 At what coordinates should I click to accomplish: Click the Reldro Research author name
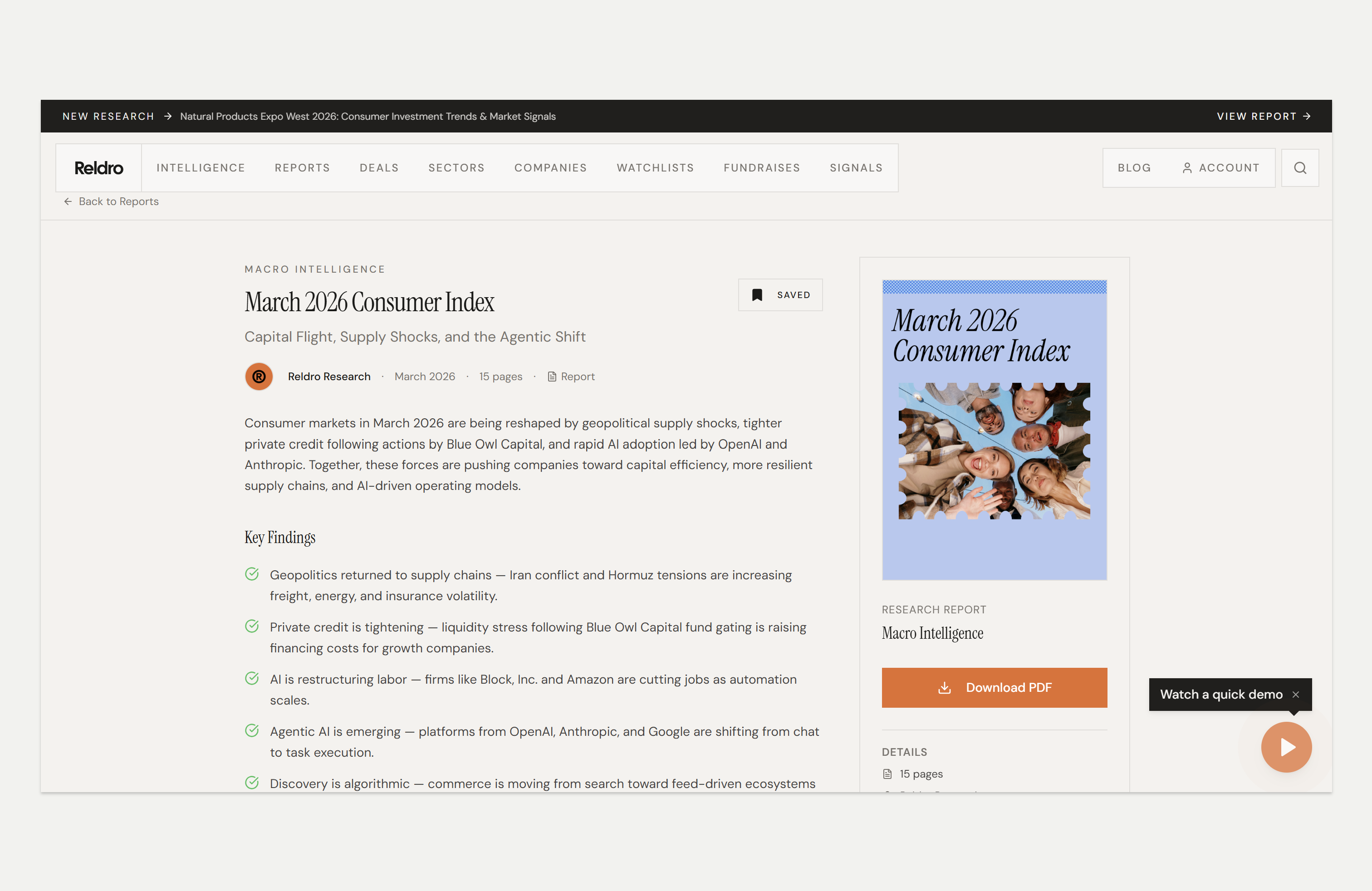point(328,377)
